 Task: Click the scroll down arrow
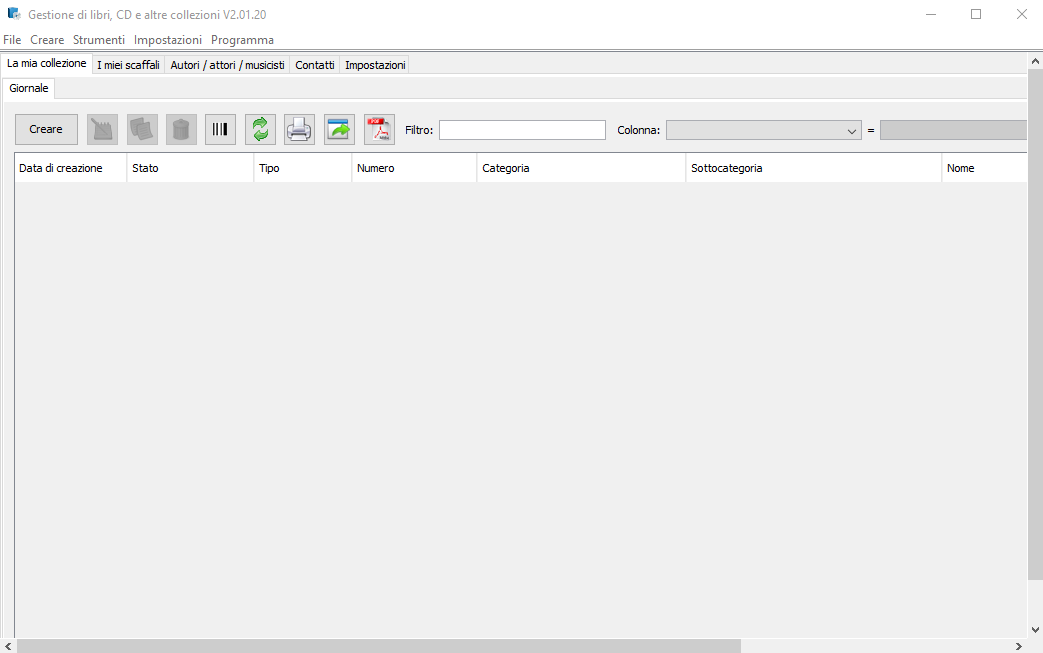pyautogui.click(x=1035, y=629)
